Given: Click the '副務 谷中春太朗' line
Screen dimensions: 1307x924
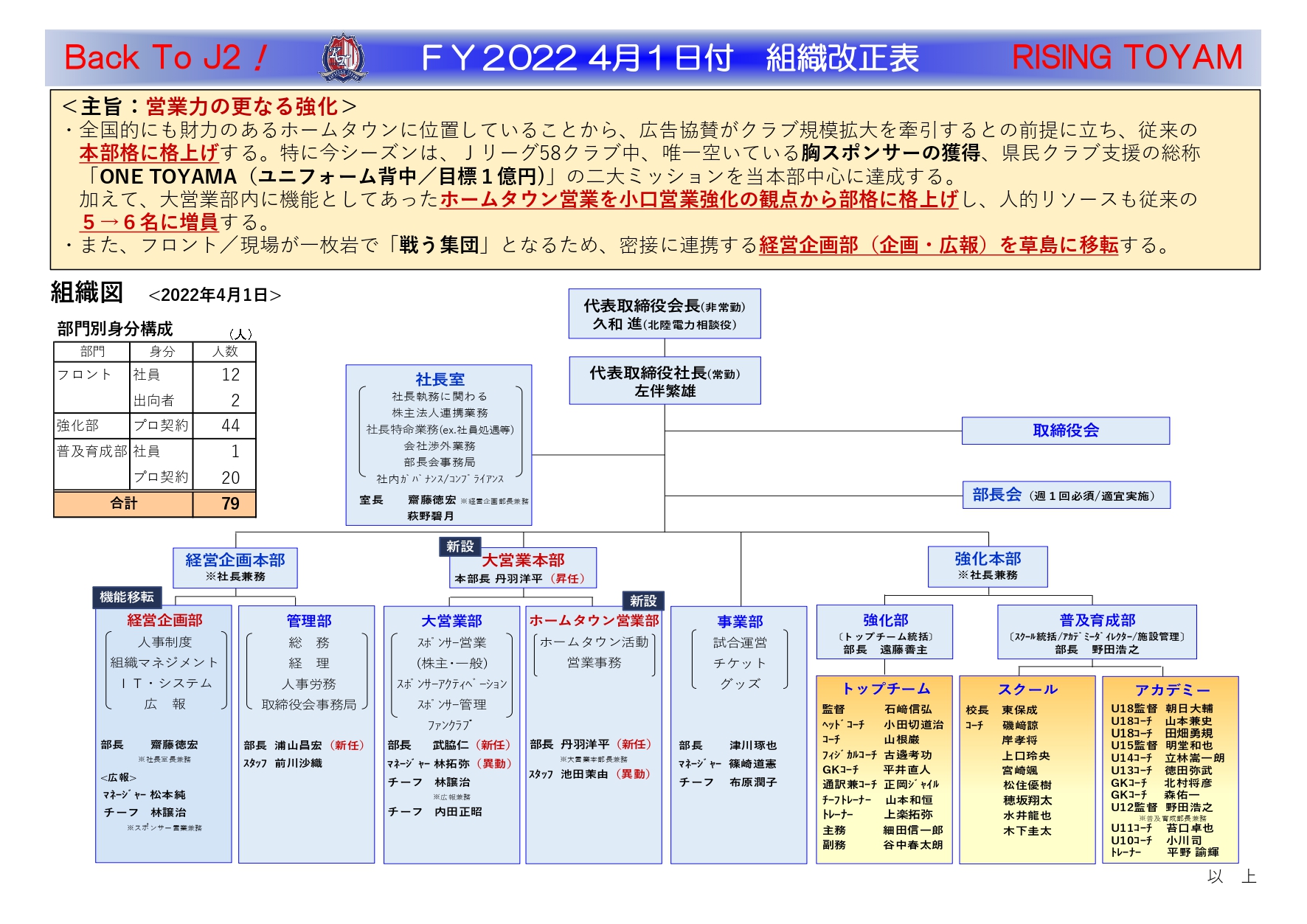Looking at the screenshot, I should [x=882, y=845].
